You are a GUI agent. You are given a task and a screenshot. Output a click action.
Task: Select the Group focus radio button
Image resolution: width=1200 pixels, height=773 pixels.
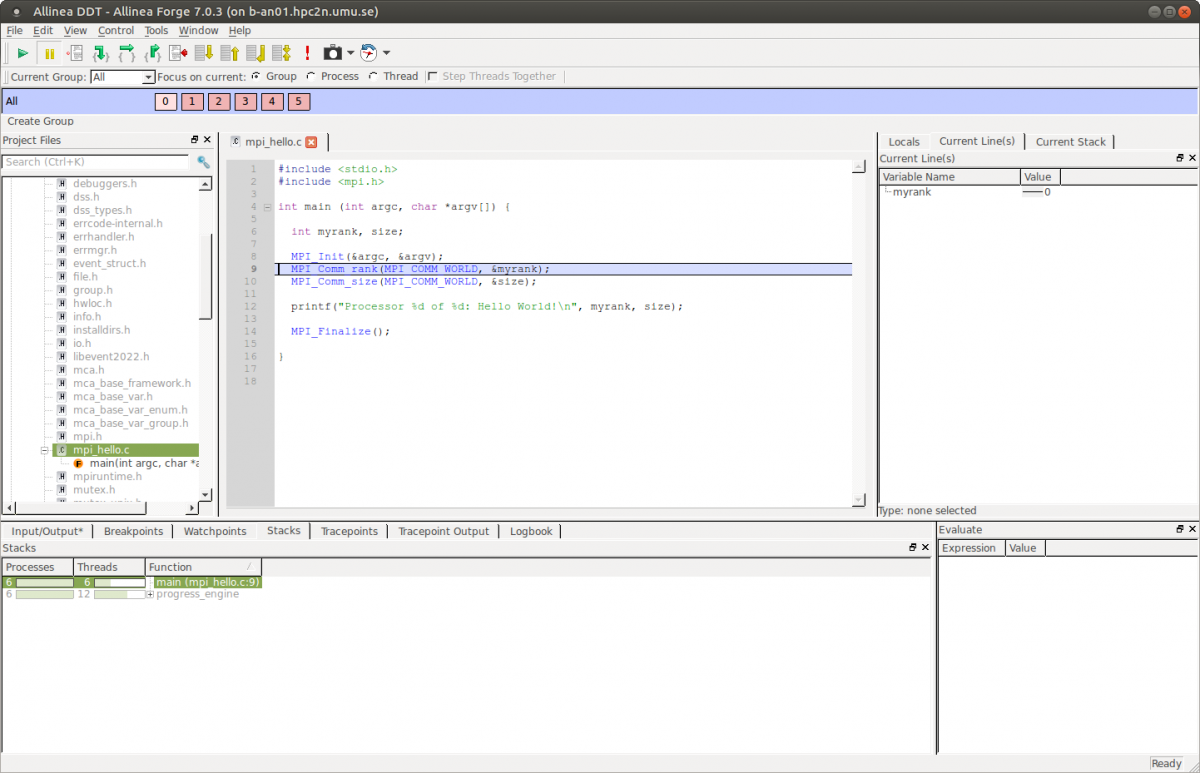tap(256, 76)
